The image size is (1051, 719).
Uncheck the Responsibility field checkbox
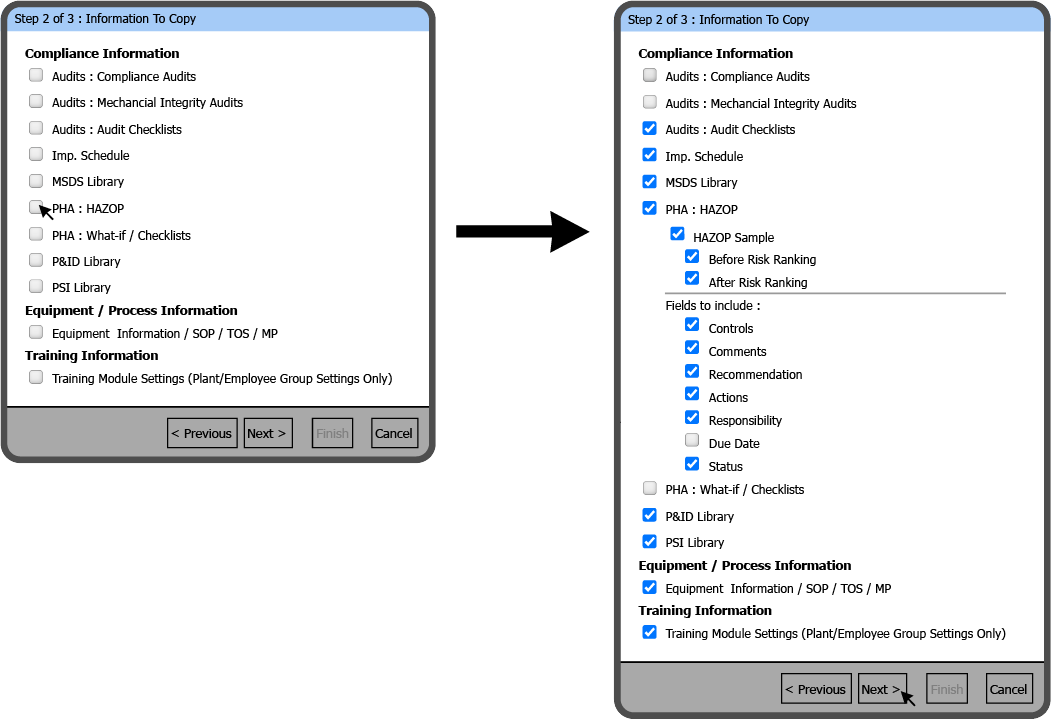coord(692,417)
